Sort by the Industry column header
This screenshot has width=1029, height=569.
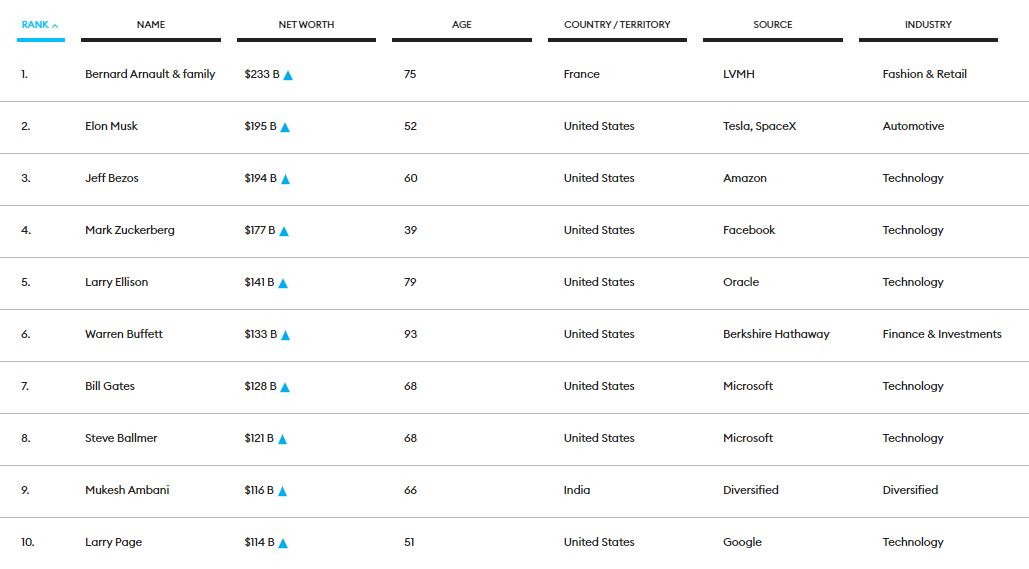pos(928,24)
